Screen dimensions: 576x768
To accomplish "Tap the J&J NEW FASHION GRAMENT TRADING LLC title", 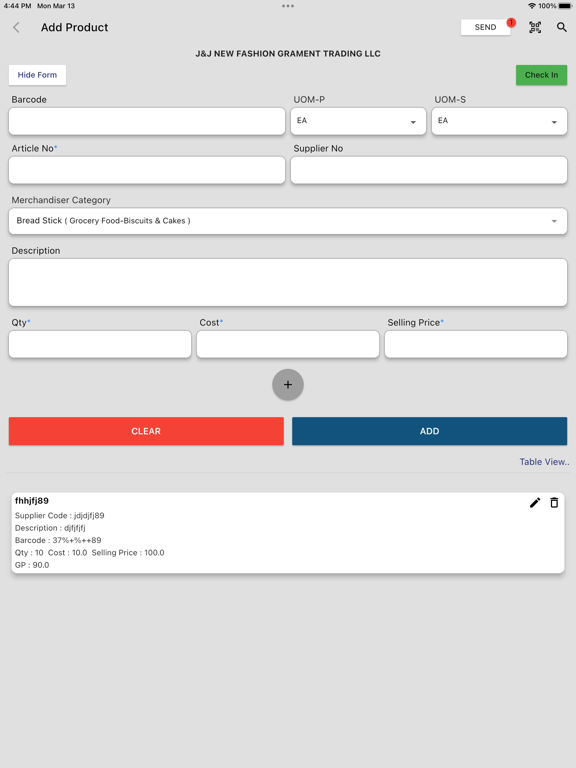I will (288, 54).
